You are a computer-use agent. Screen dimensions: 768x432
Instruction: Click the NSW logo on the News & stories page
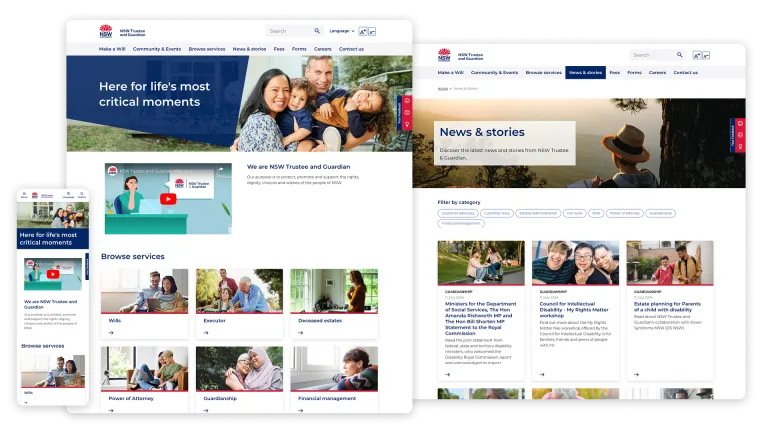pos(444,55)
